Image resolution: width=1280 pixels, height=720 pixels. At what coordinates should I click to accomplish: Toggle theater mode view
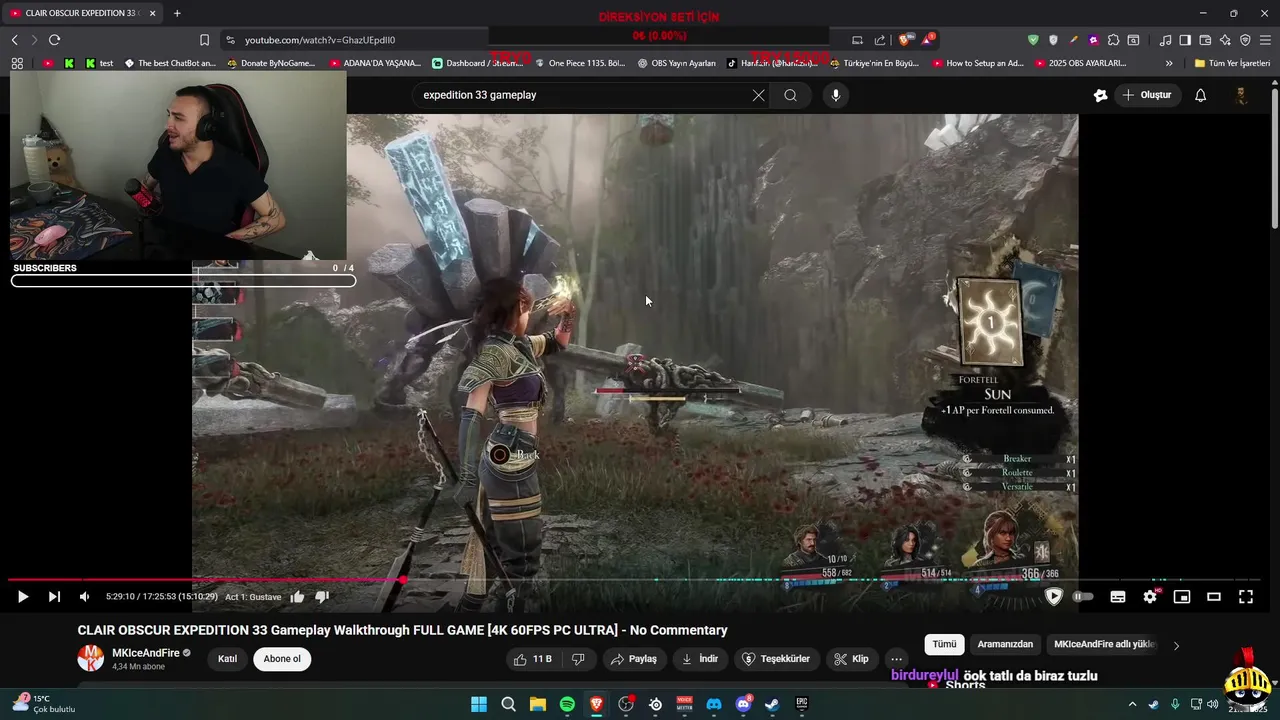1214,597
